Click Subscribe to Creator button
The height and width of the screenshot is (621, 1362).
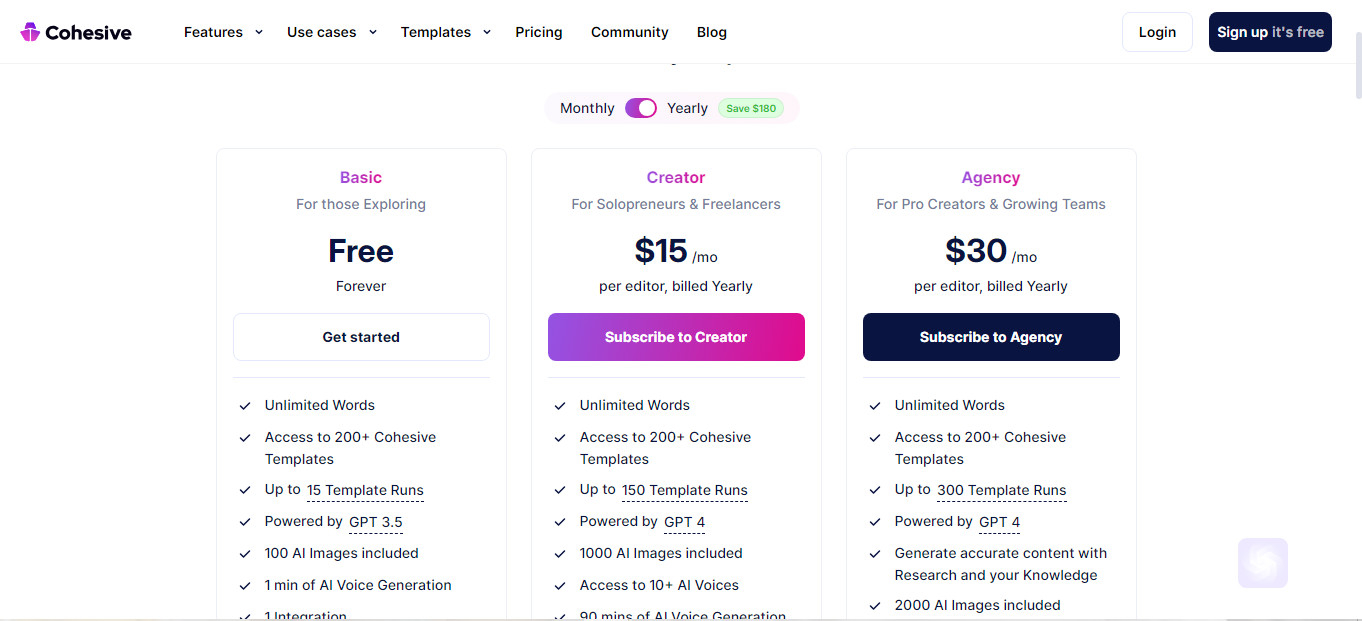tap(676, 337)
